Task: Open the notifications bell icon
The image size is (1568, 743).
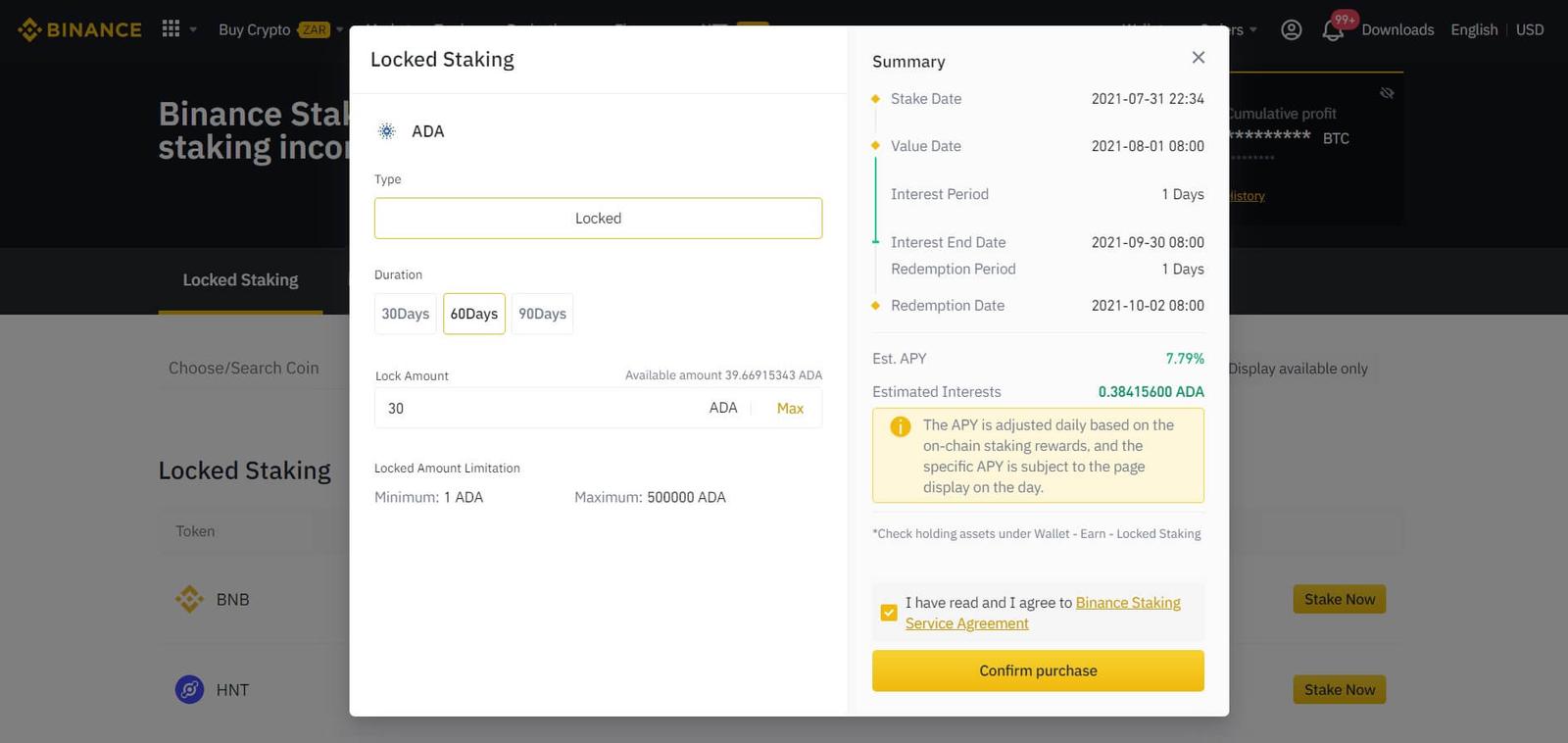Action: pyautogui.click(x=1333, y=29)
